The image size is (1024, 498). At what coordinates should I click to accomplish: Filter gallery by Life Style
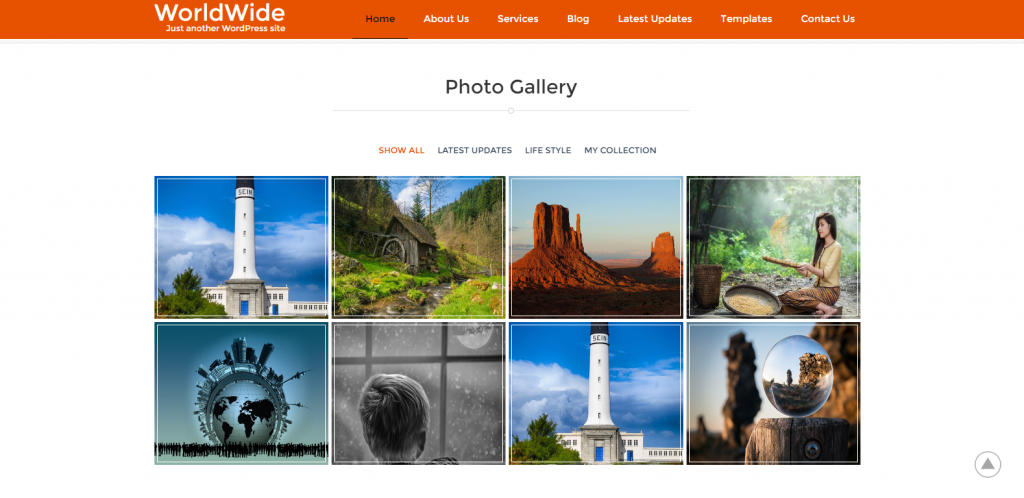pos(548,150)
